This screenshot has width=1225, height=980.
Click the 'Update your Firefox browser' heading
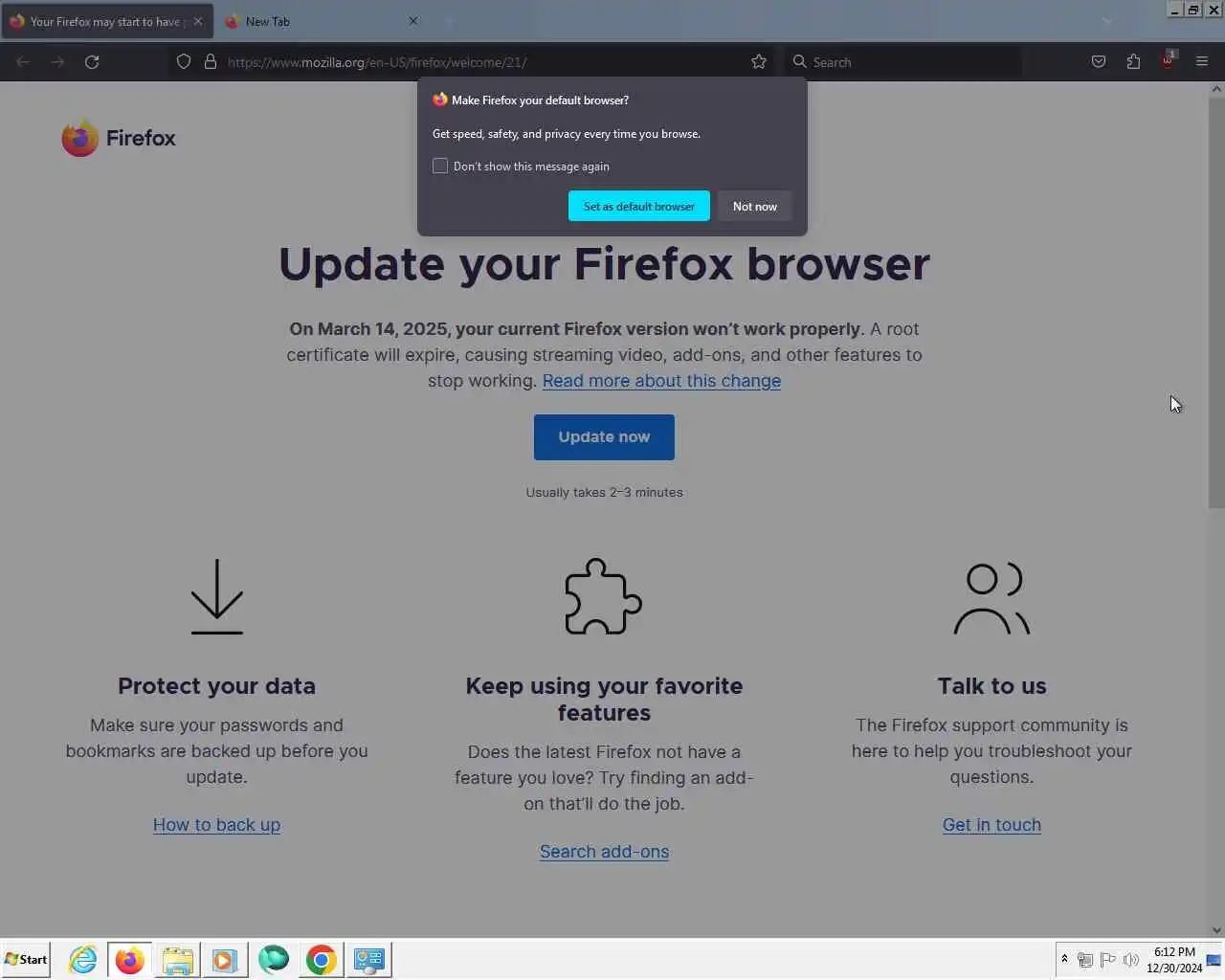click(x=604, y=264)
